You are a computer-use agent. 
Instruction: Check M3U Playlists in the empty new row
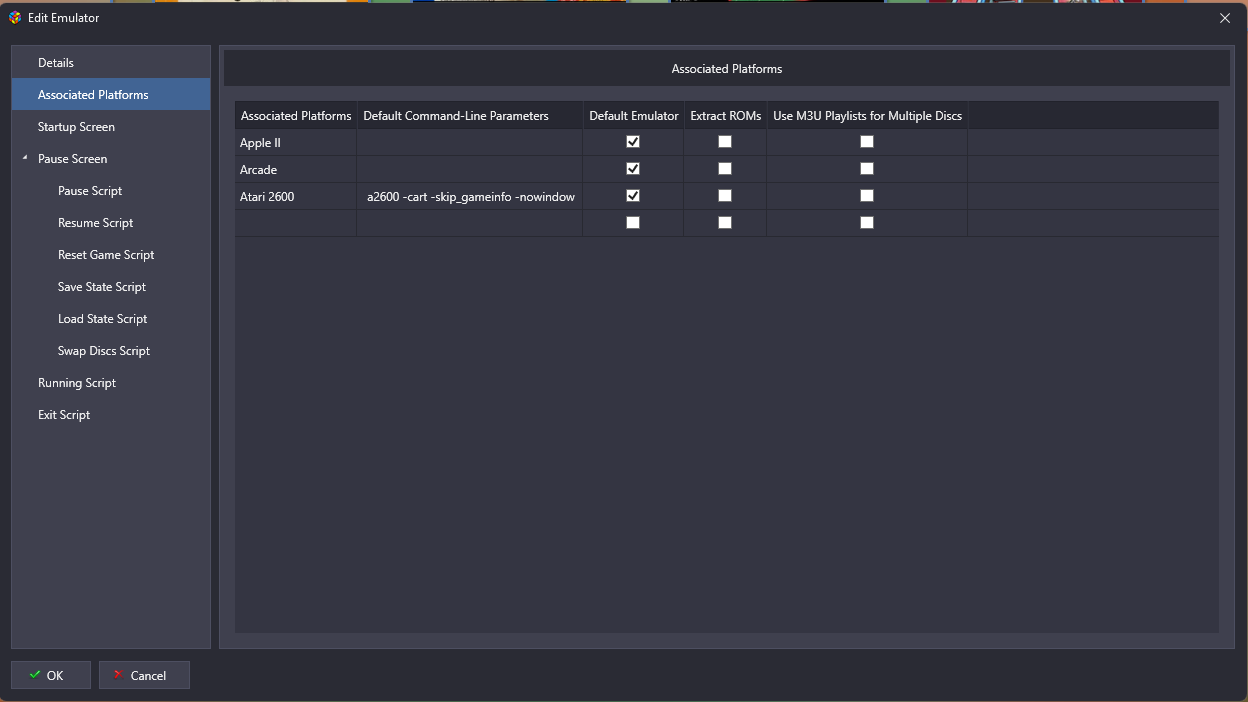click(867, 223)
